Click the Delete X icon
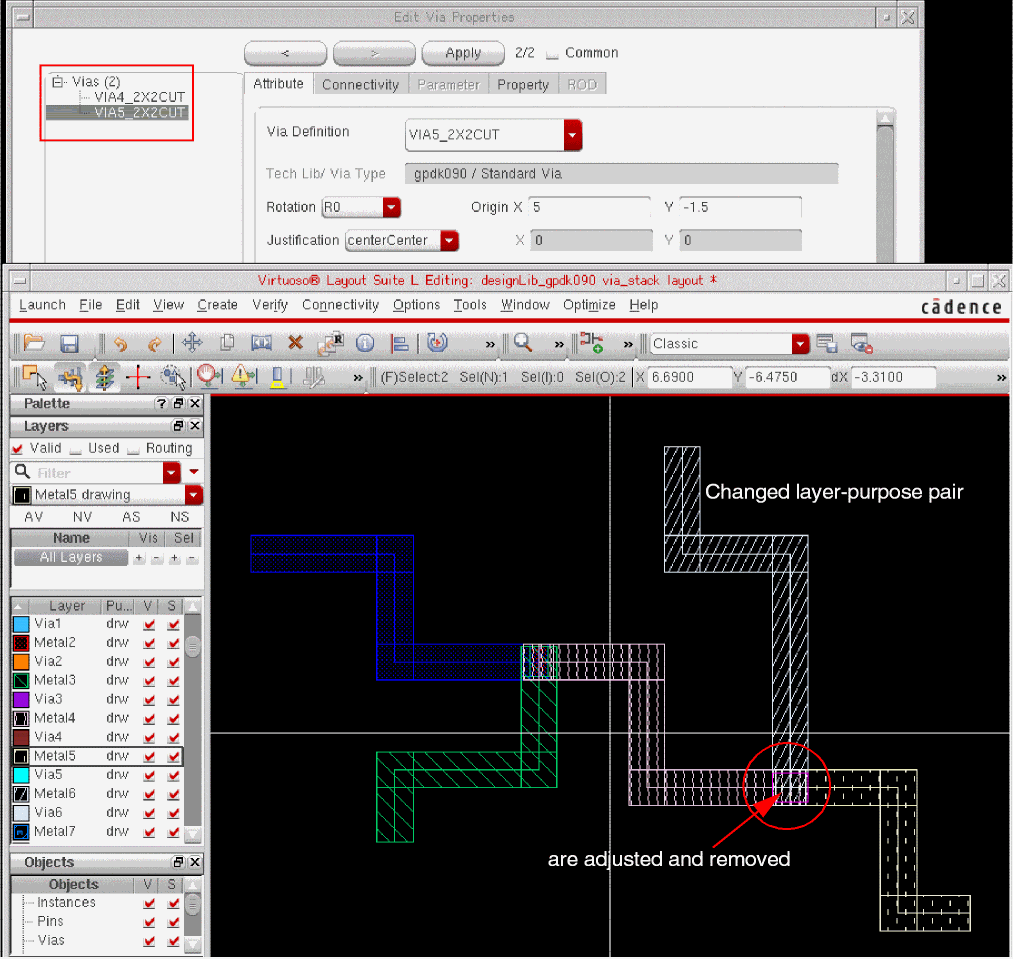Image resolution: width=1013 pixels, height=959 pixels. pos(295,342)
